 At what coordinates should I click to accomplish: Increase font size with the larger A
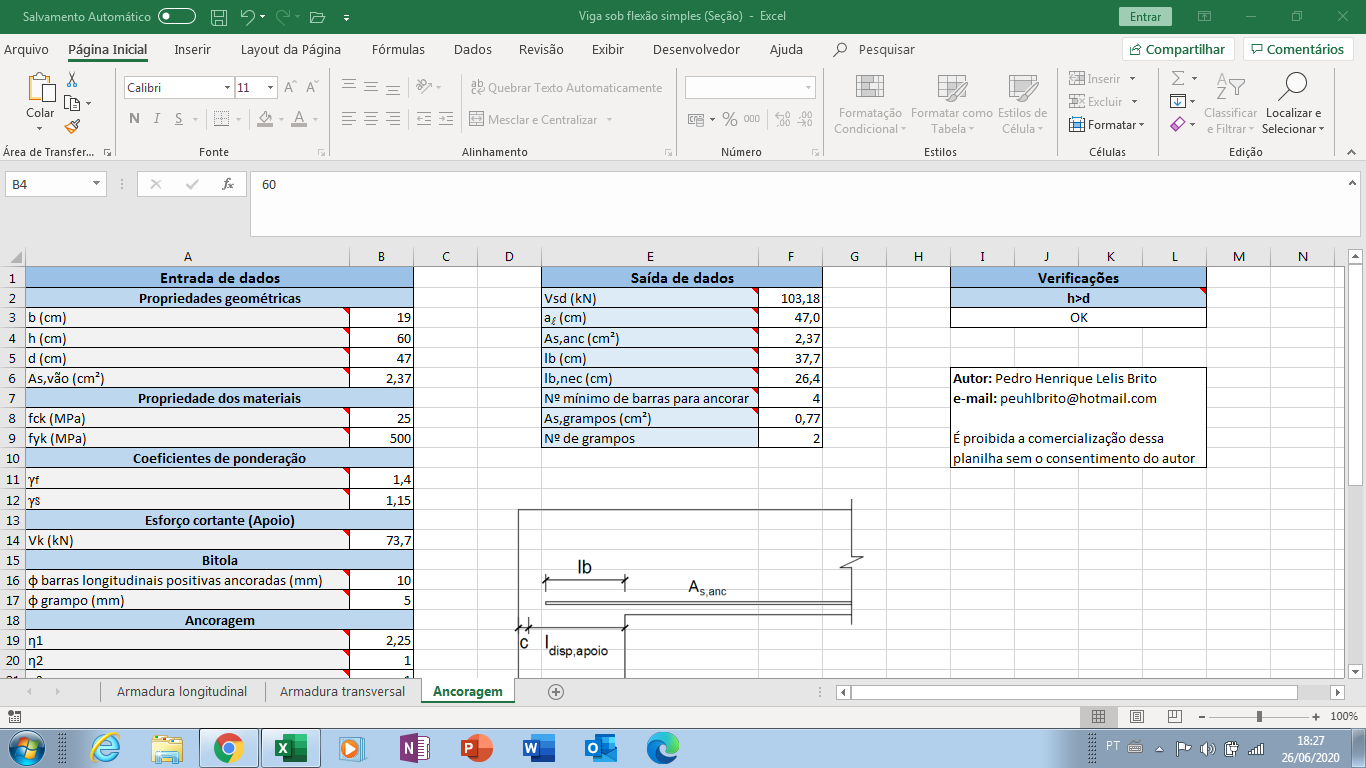click(x=290, y=88)
